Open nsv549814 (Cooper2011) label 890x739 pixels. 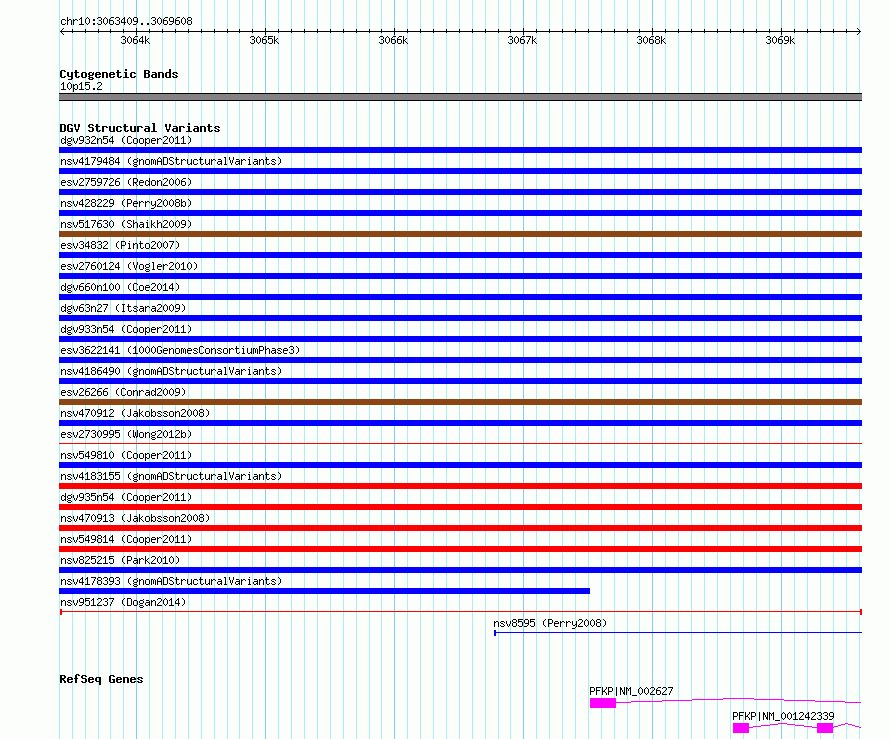[x=126, y=539]
